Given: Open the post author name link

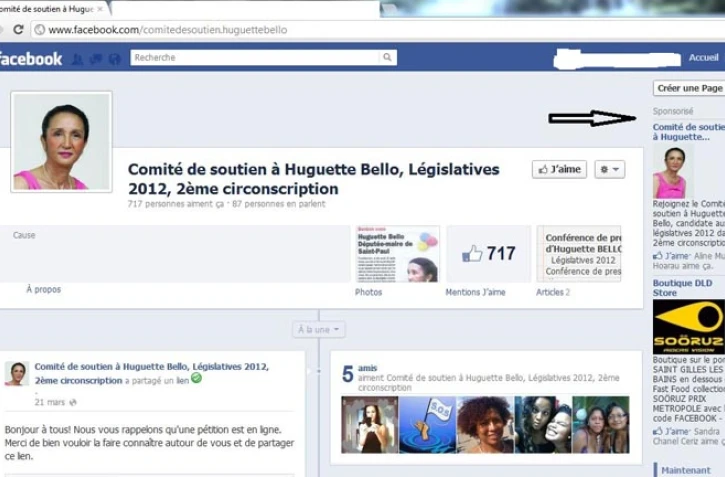Looking at the screenshot, I should [x=151, y=373].
